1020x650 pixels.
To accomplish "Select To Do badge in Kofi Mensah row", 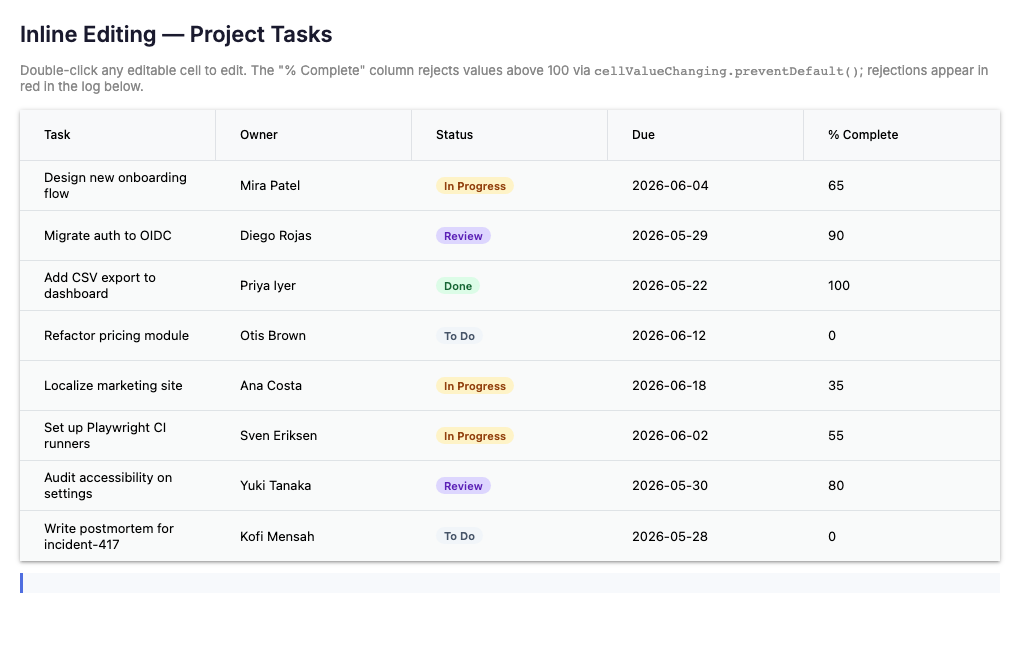I will point(459,537).
